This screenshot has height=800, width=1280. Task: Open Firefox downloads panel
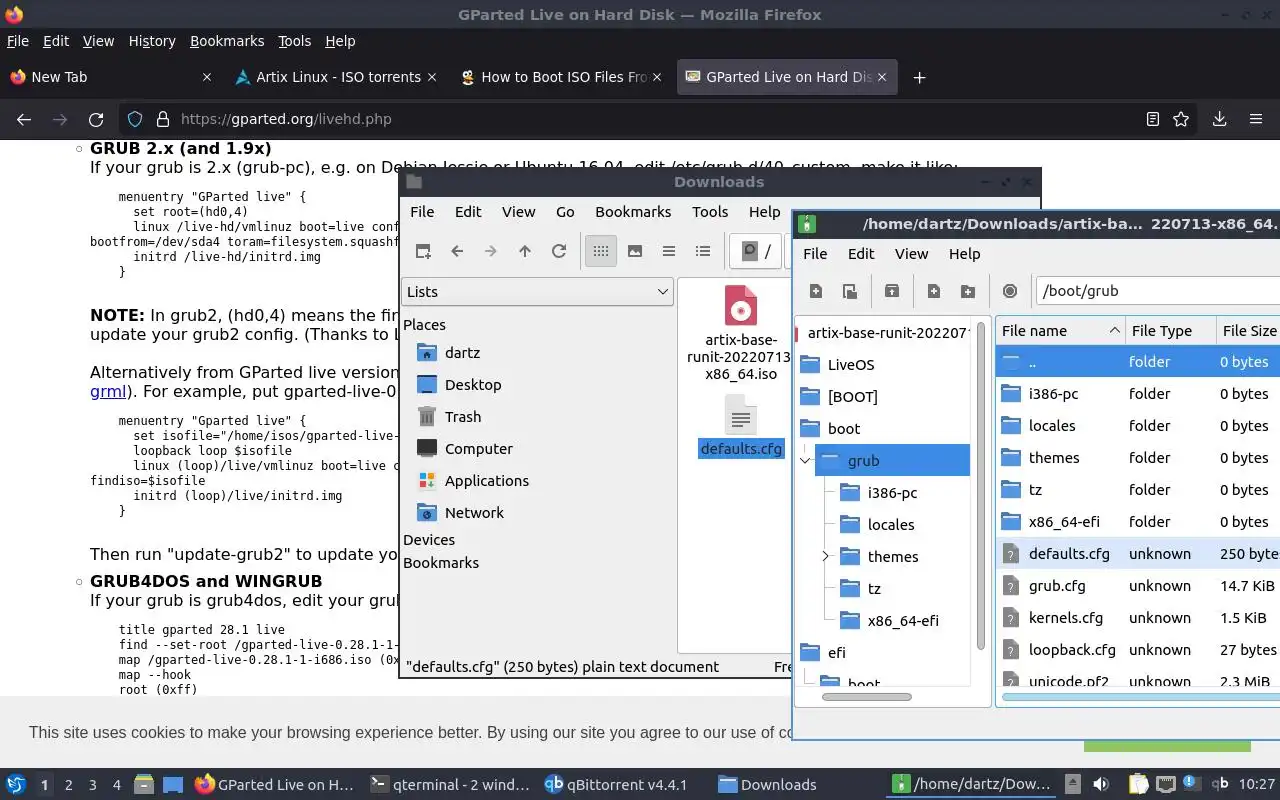(x=1219, y=119)
